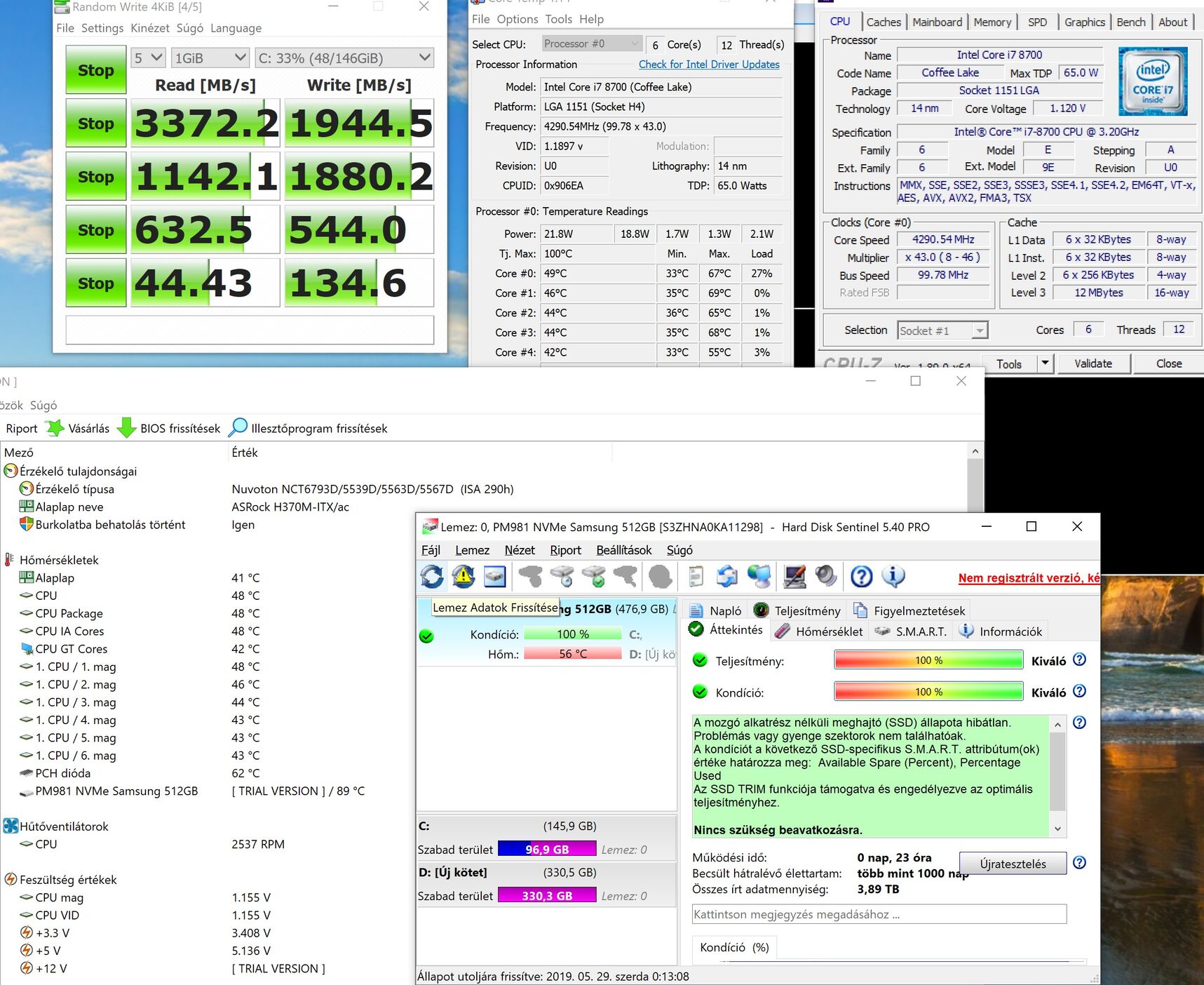Click the fourth grey disk test icon
The width and height of the screenshot is (1204, 985).
(x=625, y=577)
